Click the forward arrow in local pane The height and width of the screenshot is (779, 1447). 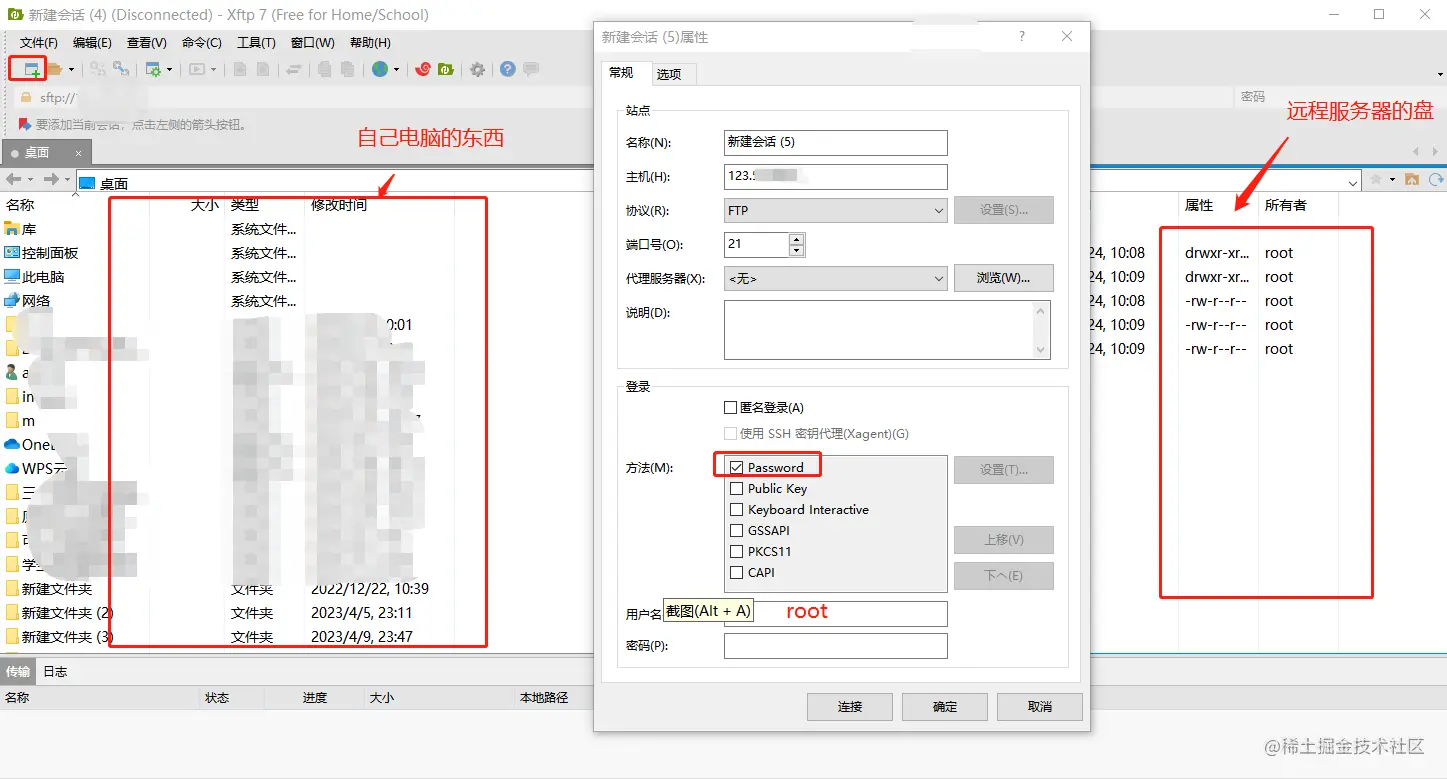pos(50,180)
